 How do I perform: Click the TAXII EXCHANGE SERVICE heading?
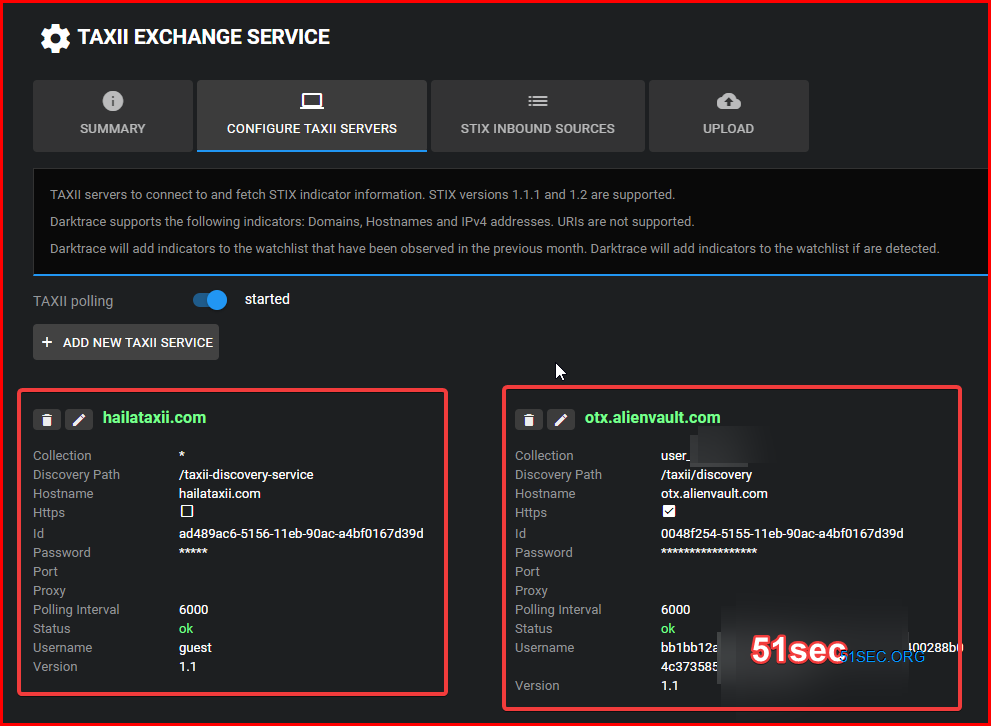coord(204,37)
